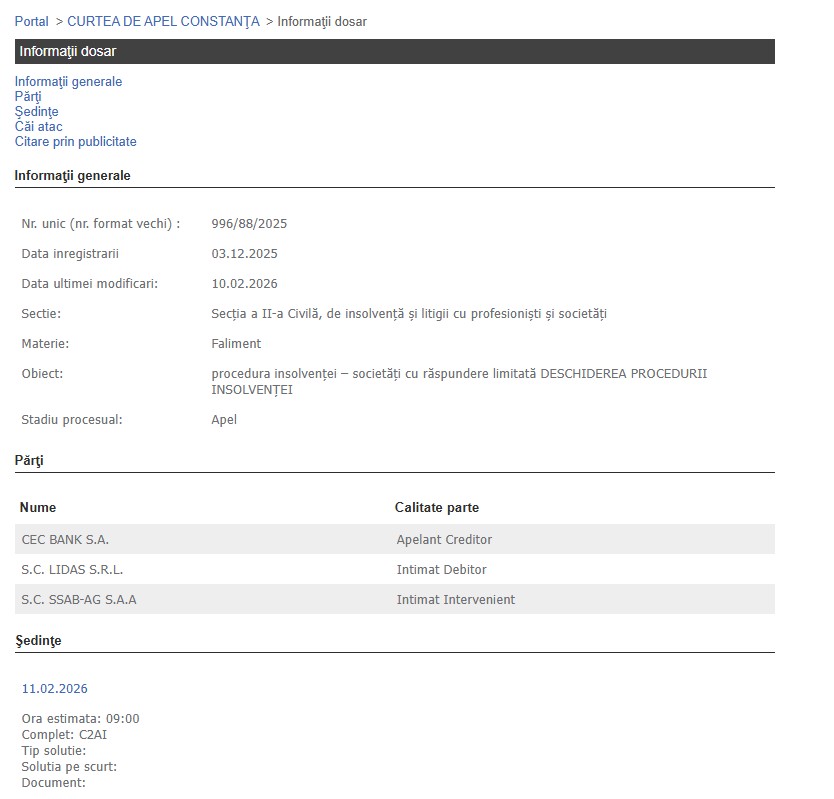Click the Citare prin publicitate link

click(x=75, y=142)
